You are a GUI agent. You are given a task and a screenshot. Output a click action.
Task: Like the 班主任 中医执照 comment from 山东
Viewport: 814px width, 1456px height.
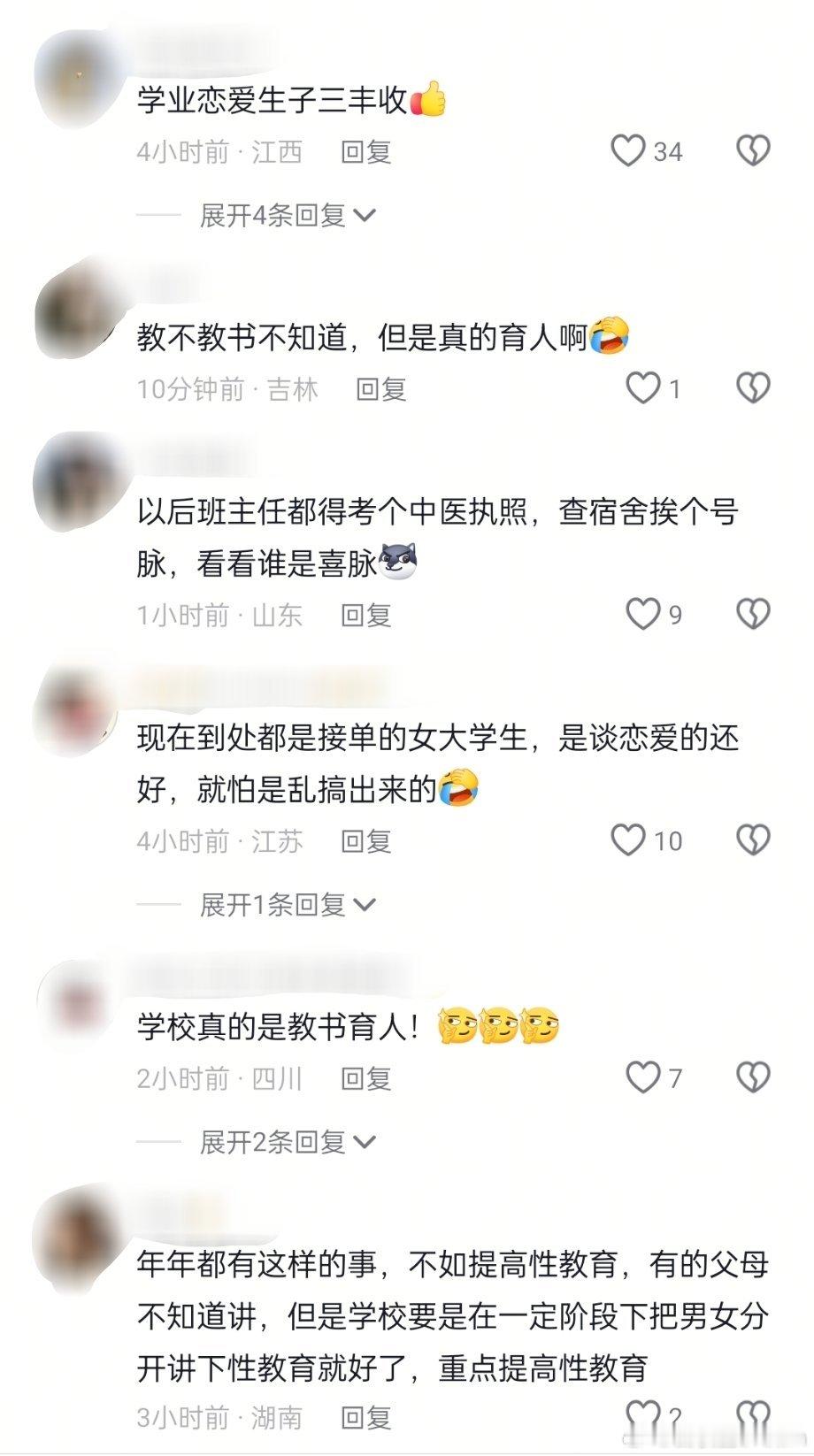(643, 614)
